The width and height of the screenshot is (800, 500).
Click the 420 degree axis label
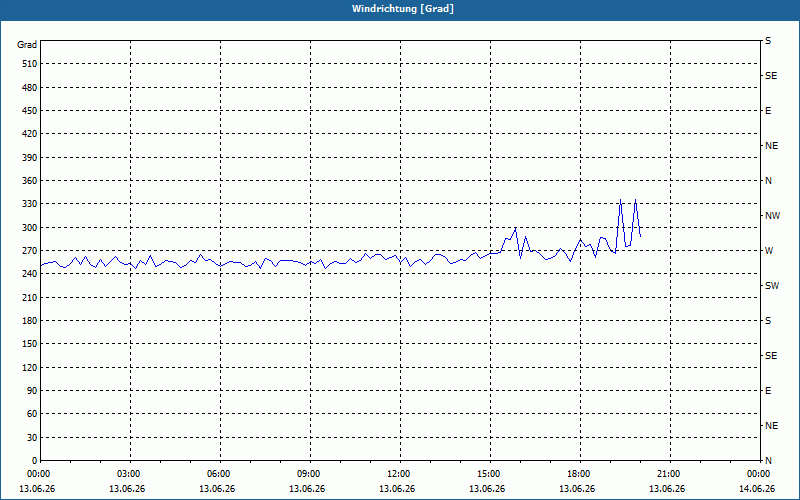pos(30,134)
